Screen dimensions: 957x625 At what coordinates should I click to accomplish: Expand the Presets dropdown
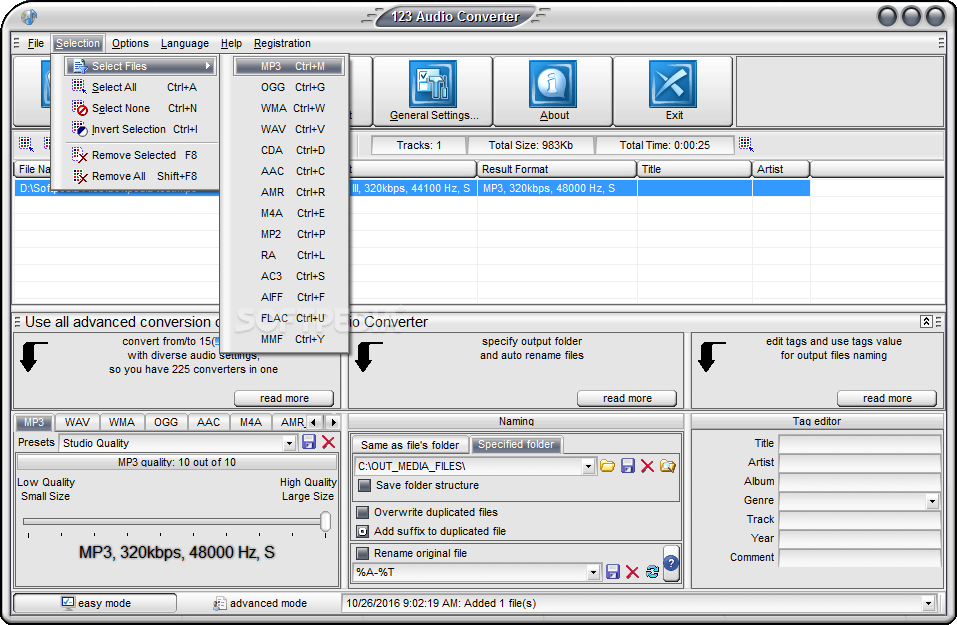(x=290, y=443)
